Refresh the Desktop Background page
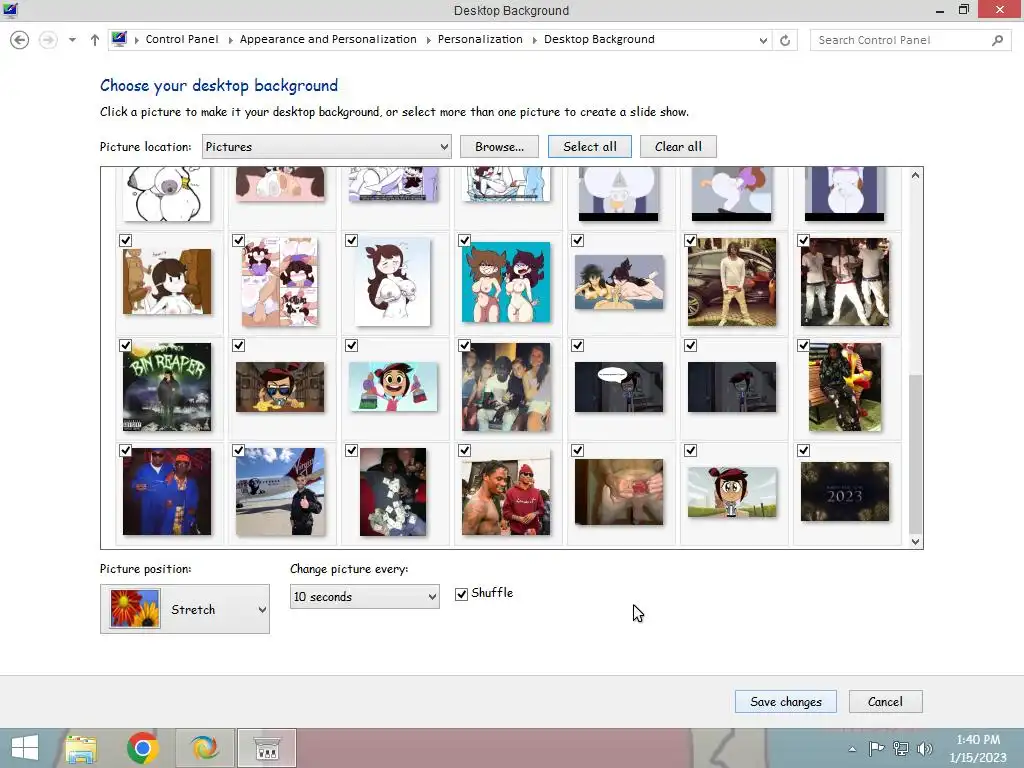The height and width of the screenshot is (768, 1024). 785,40
